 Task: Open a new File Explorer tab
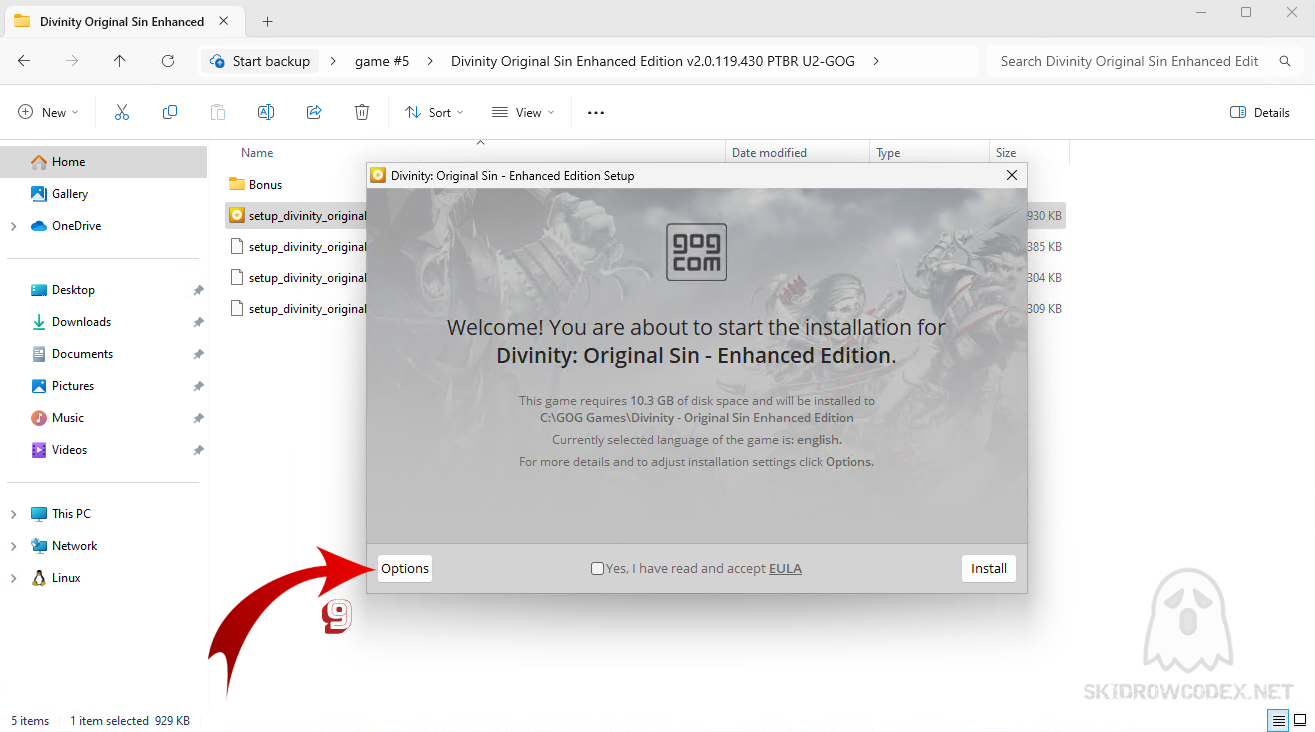click(268, 21)
